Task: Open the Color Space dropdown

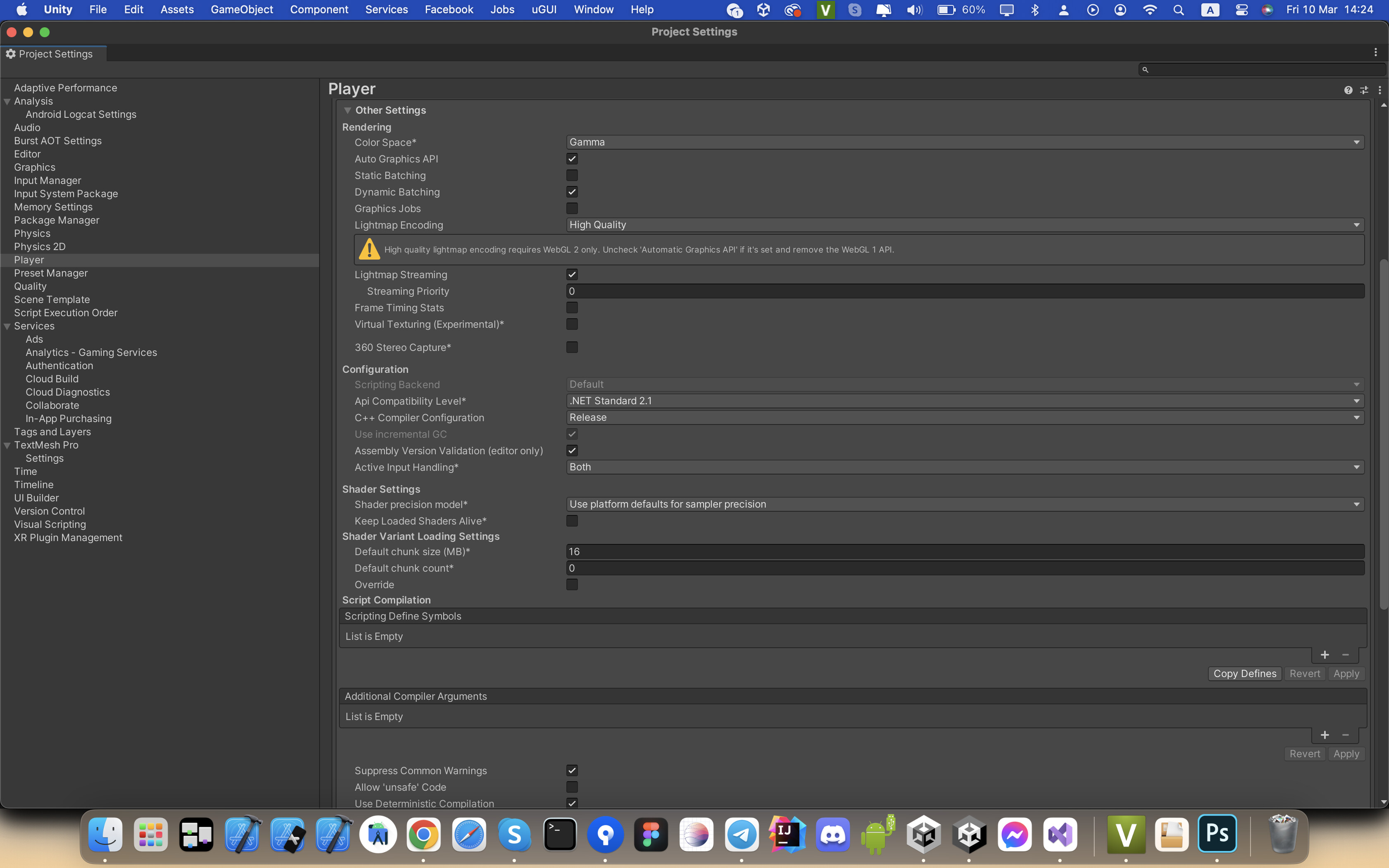Action: [x=964, y=142]
